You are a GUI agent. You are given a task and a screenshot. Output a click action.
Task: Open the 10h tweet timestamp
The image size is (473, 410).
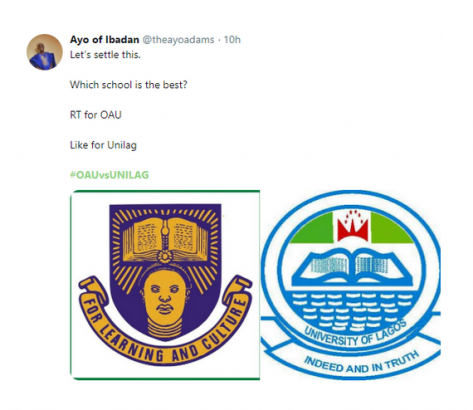pyautogui.click(x=232, y=40)
